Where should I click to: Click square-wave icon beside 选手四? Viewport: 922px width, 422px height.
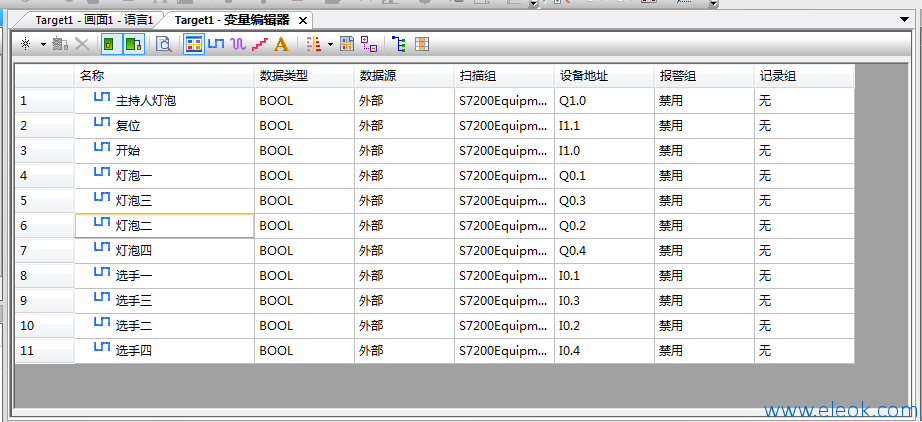pos(102,347)
